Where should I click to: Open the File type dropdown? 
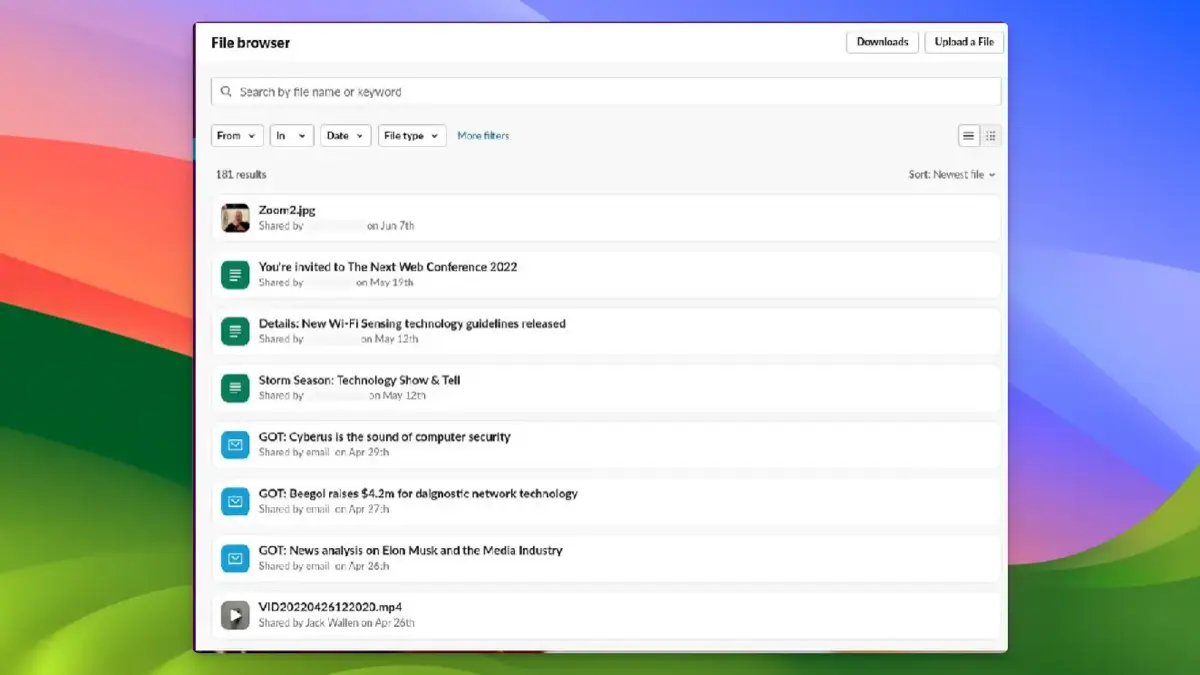411,135
